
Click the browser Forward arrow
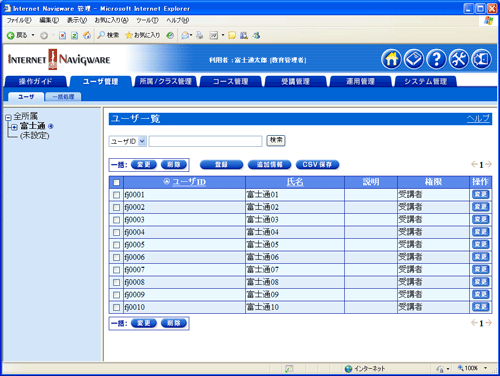(x=44, y=35)
